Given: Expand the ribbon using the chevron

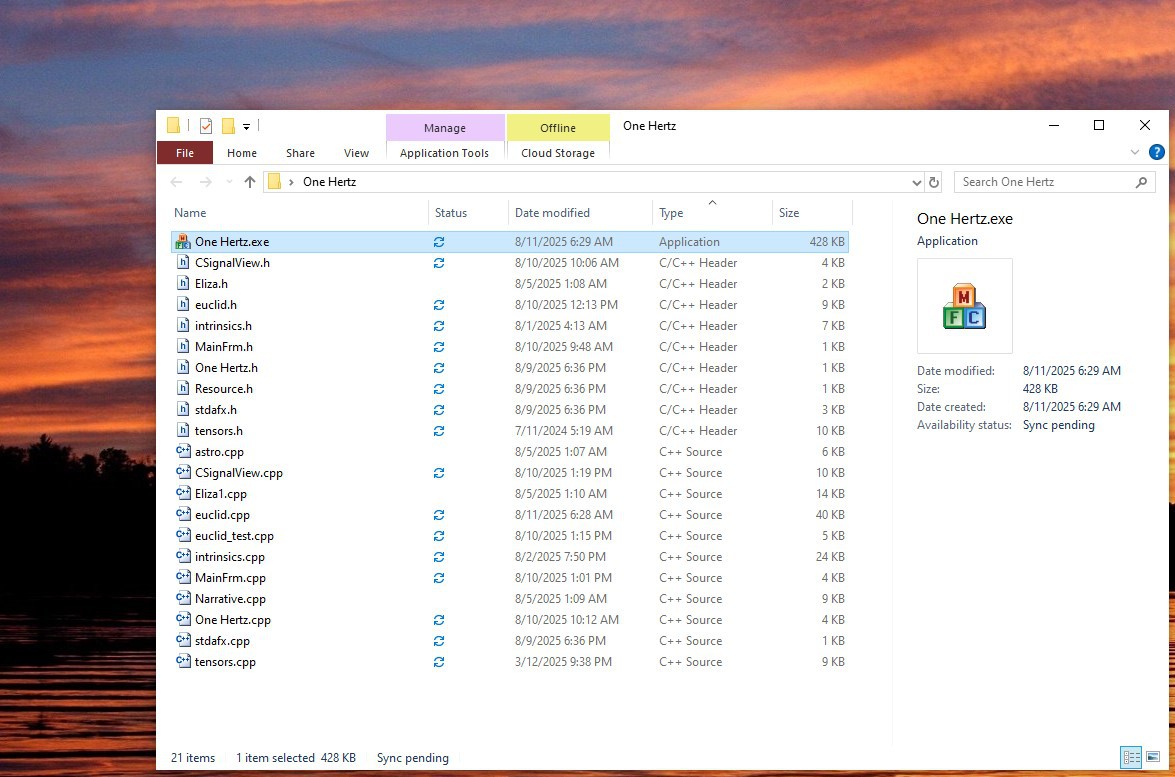Looking at the screenshot, I should click(x=1135, y=153).
